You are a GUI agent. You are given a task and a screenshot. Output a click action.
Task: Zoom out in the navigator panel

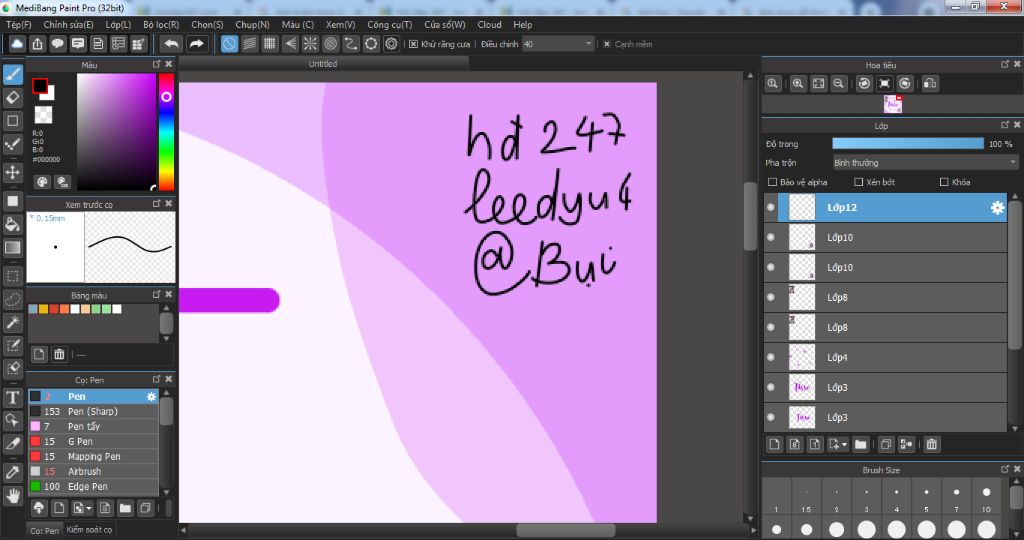[x=839, y=84]
